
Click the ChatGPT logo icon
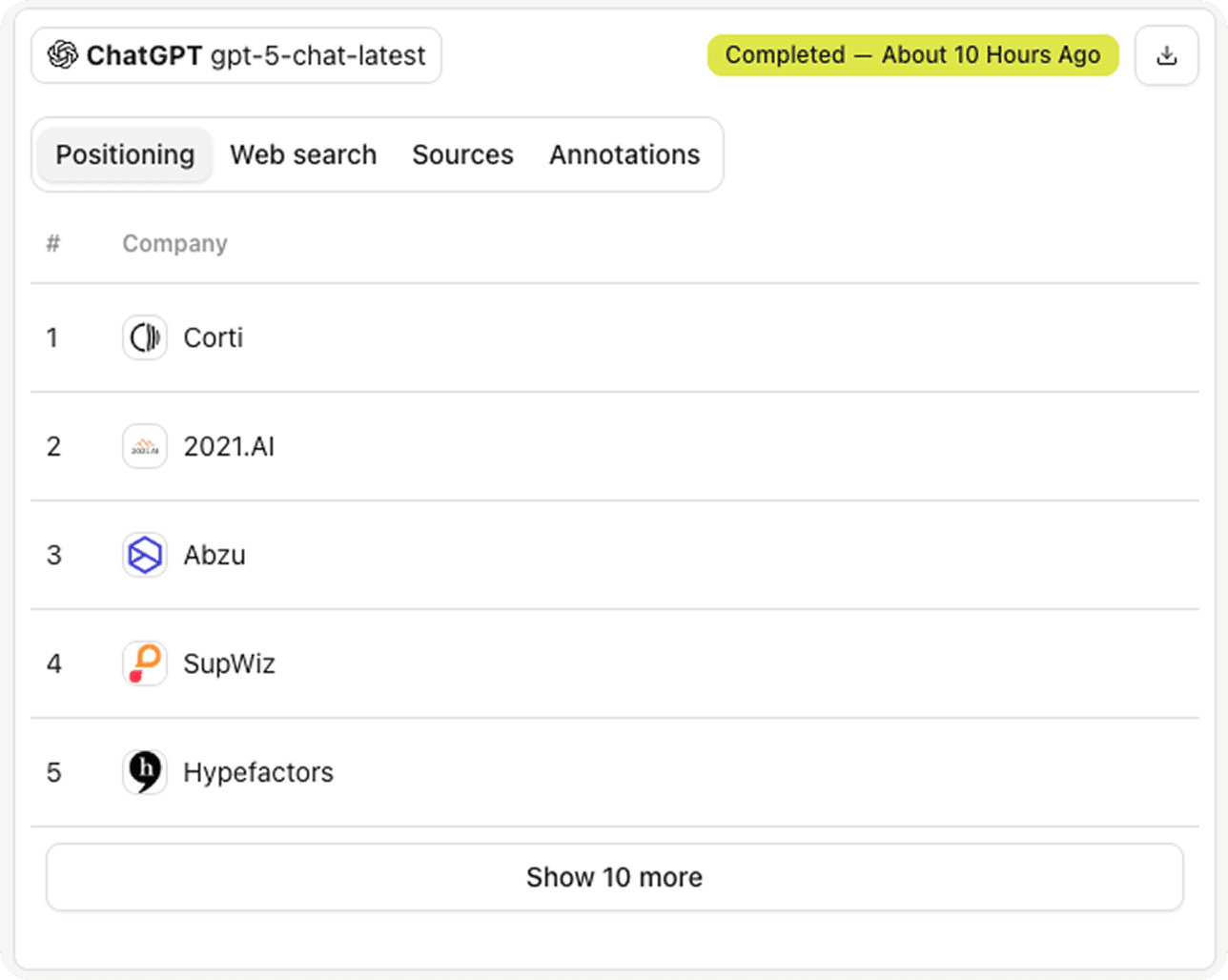63,55
